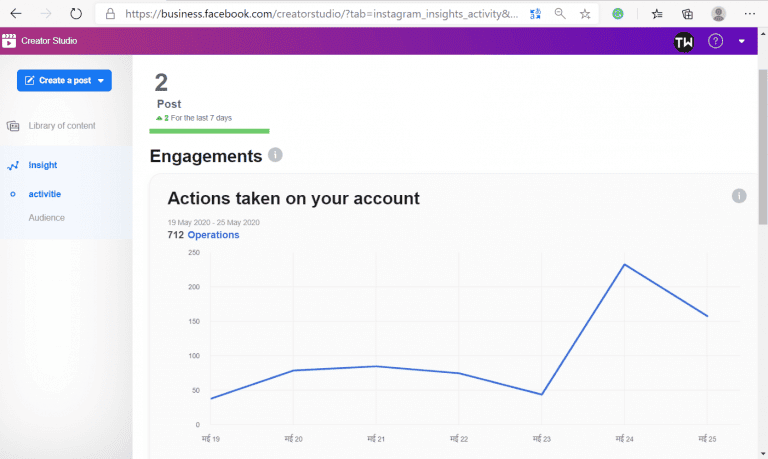This screenshot has height=459, width=768.
Task: Click the zoom magnifier icon in address bar
Action: click(560, 14)
